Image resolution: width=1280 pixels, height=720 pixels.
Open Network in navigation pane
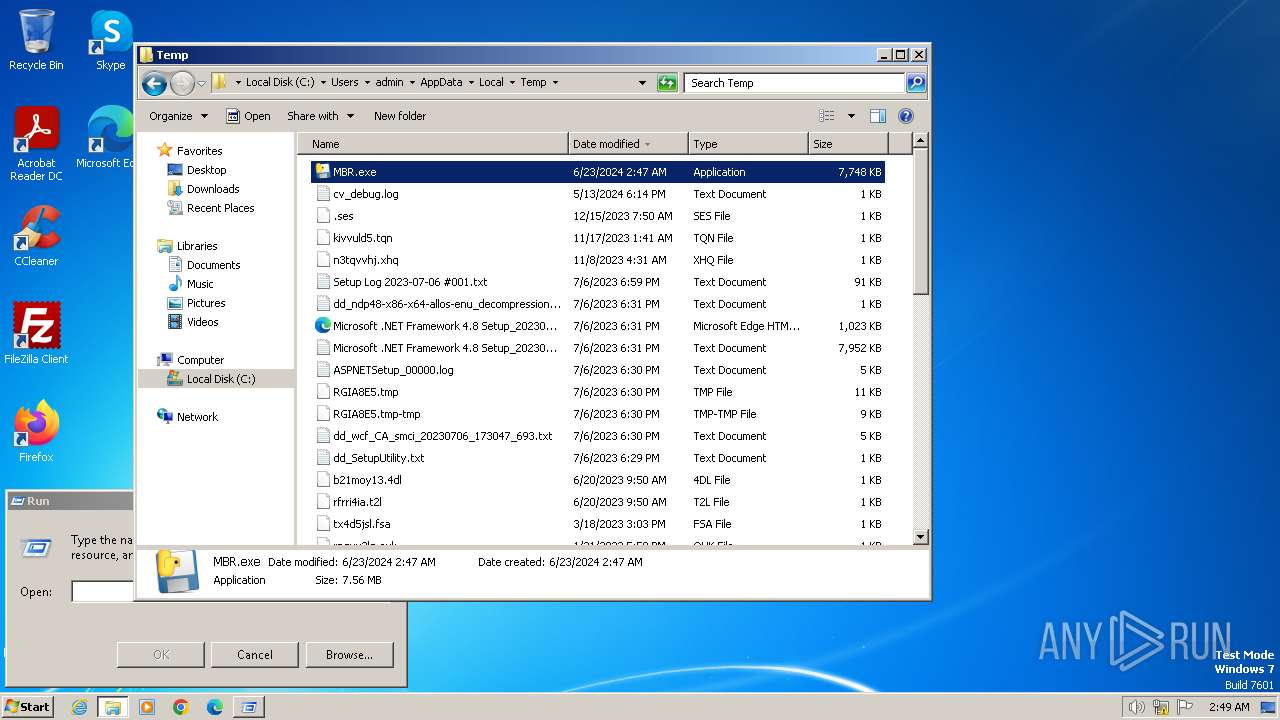[x=197, y=417]
